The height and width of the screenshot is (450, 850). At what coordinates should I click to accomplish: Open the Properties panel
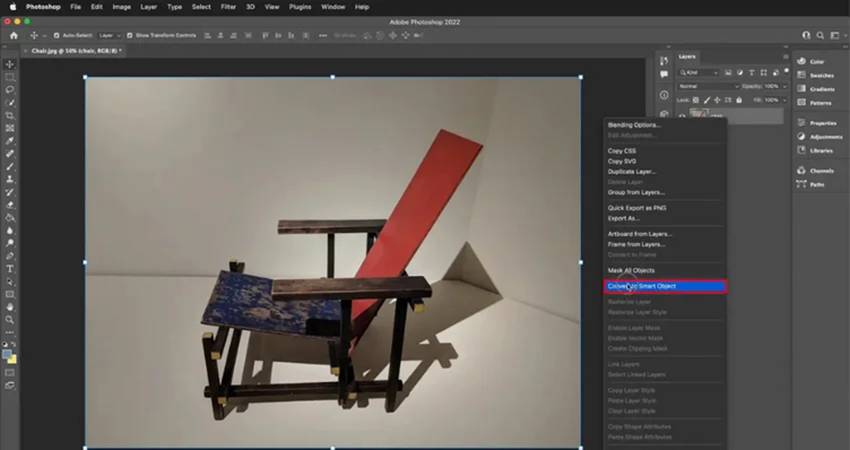pos(816,123)
